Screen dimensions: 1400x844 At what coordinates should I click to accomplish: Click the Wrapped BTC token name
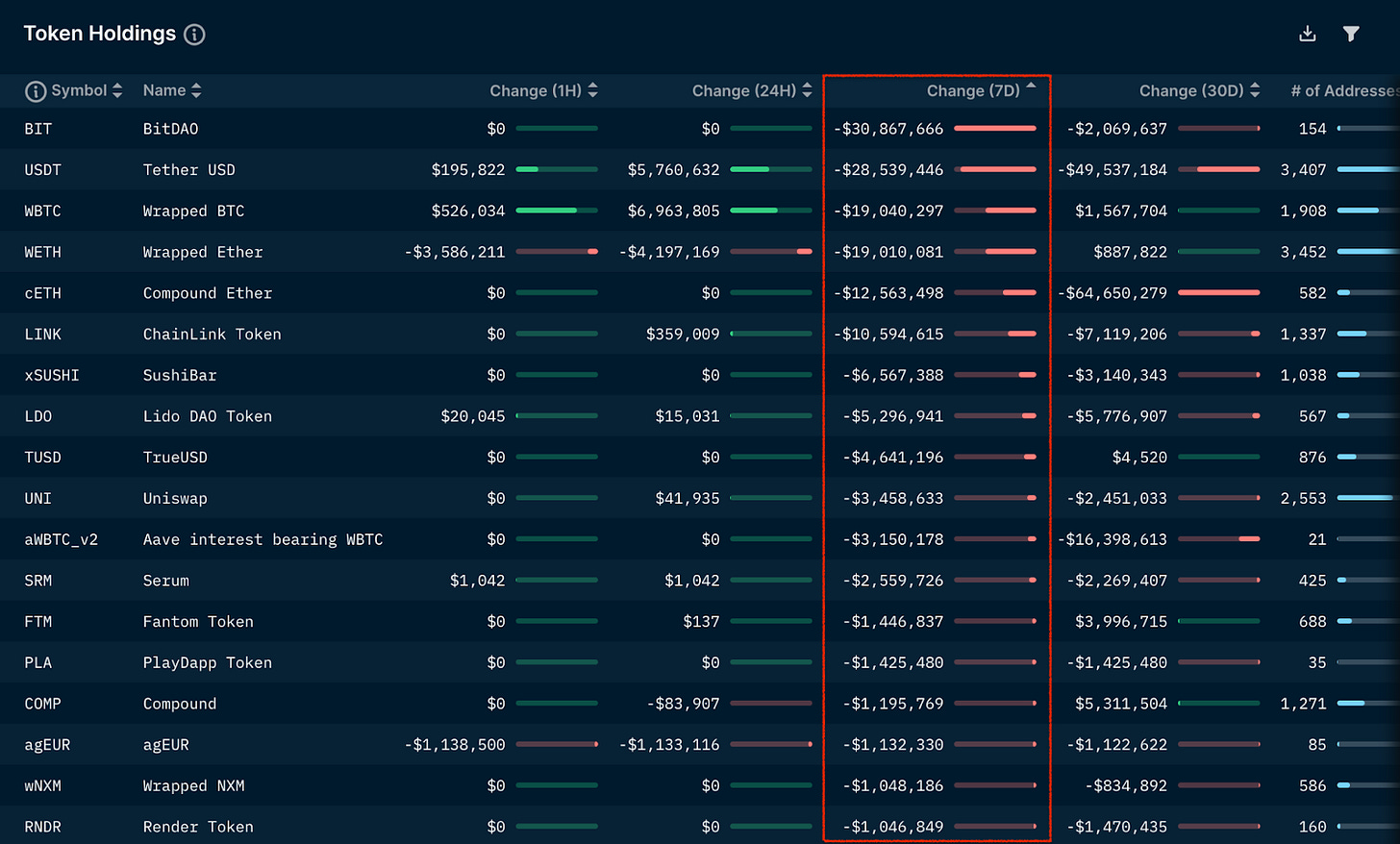pos(194,211)
